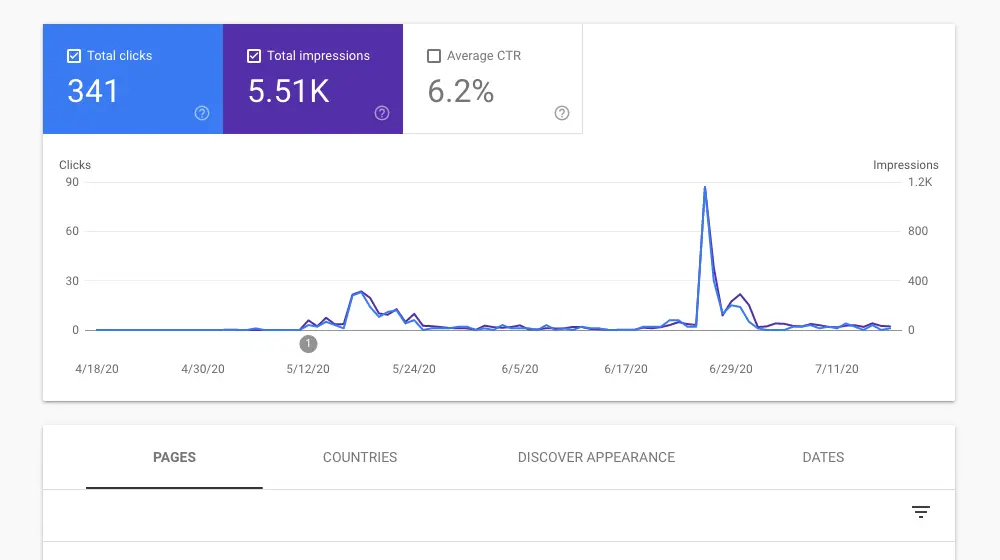Viewport: 1000px width, 560px height.
Task: Open help icon on Total impressions card
Action: coord(381,113)
